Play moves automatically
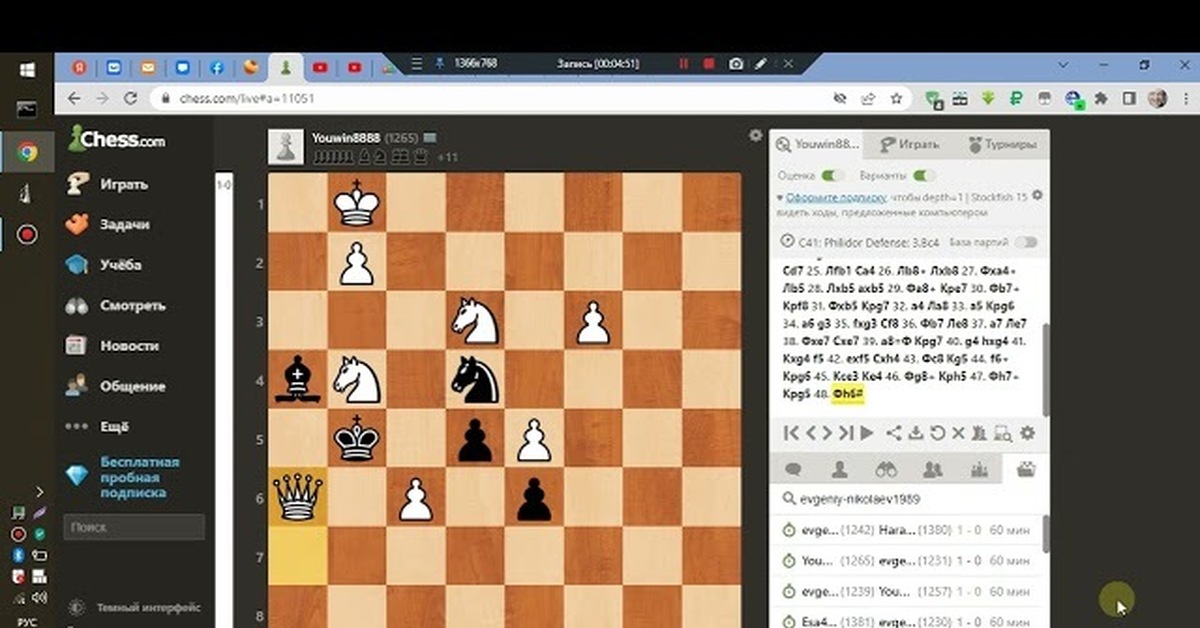The height and width of the screenshot is (628, 1200). [x=867, y=434]
